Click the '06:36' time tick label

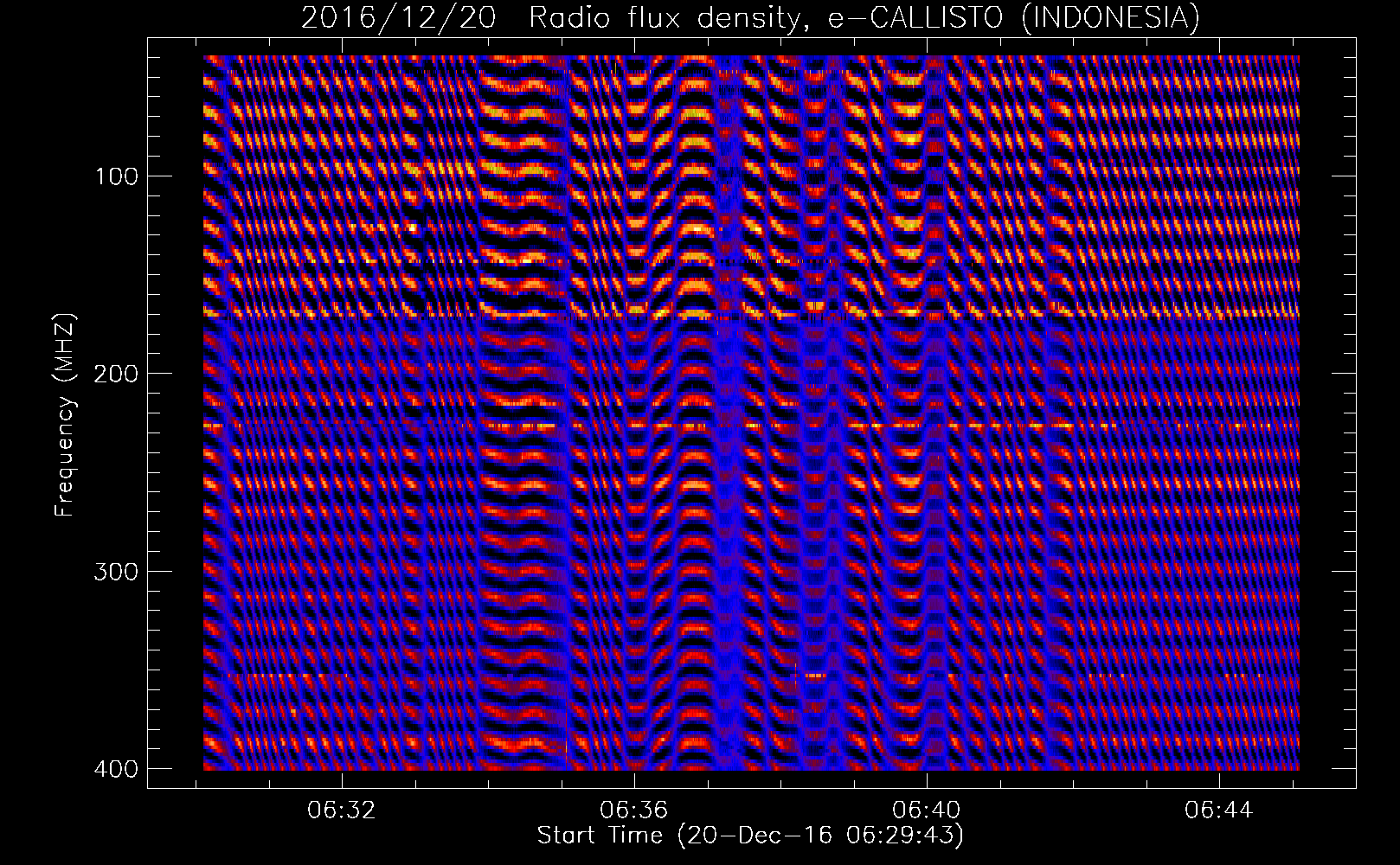click(x=634, y=811)
